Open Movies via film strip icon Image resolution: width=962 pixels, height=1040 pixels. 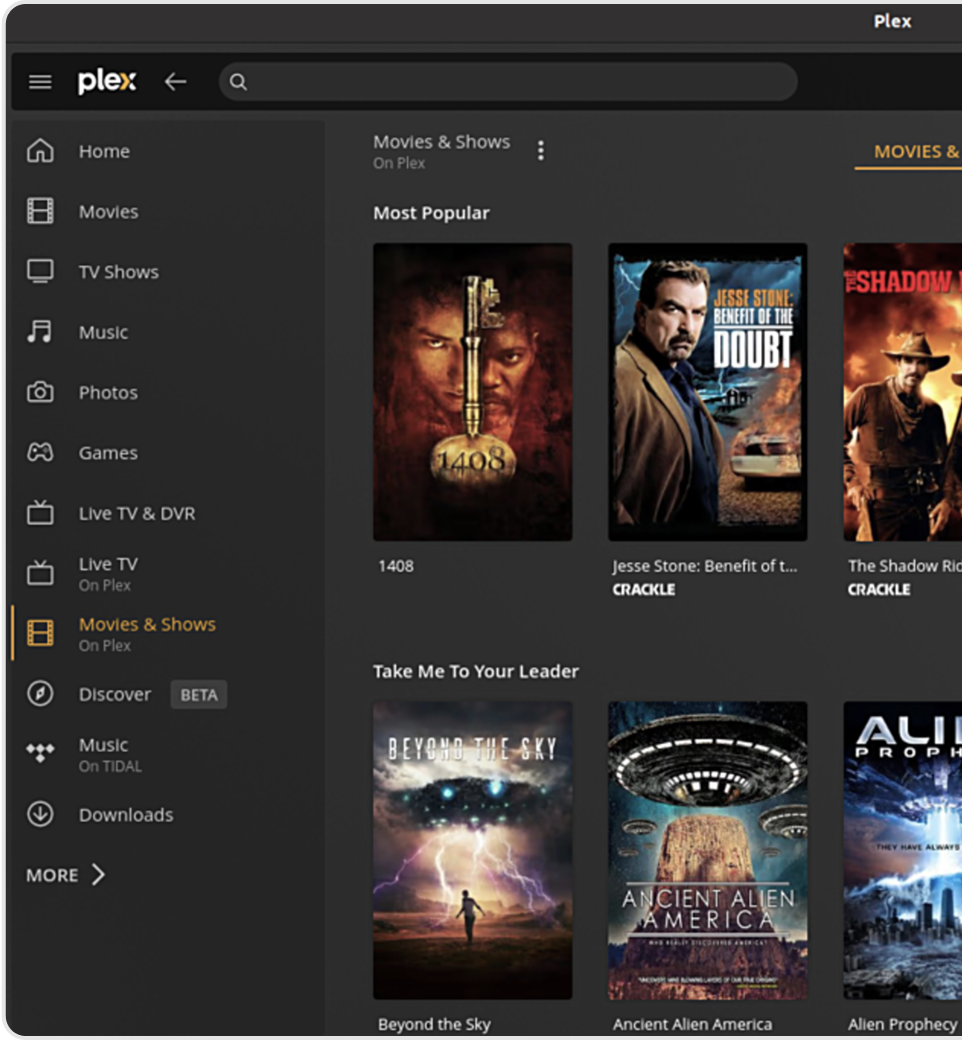pyautogui.click(x=40, y=211)
